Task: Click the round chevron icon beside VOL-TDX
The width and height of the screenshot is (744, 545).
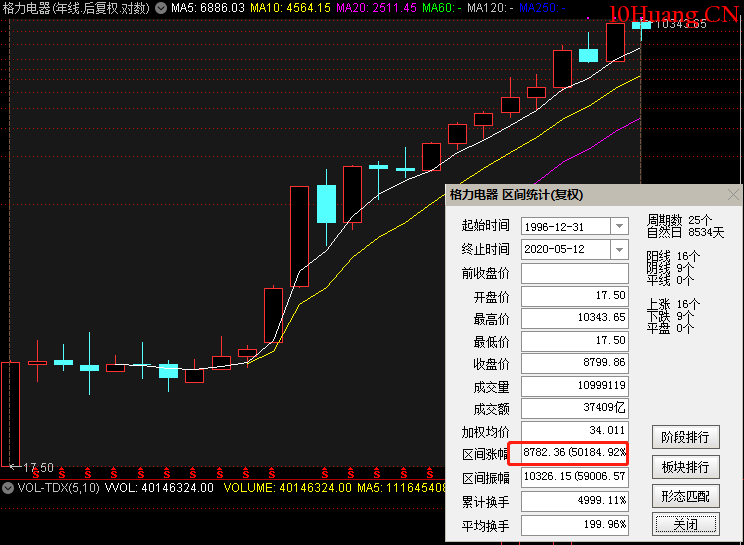Action: pos(8,488)
